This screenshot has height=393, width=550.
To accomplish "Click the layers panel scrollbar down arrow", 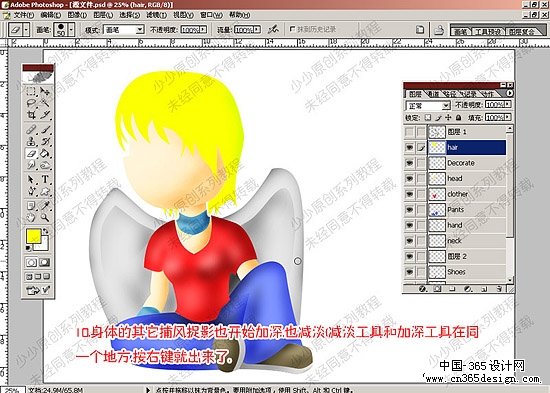I will 510,280.
